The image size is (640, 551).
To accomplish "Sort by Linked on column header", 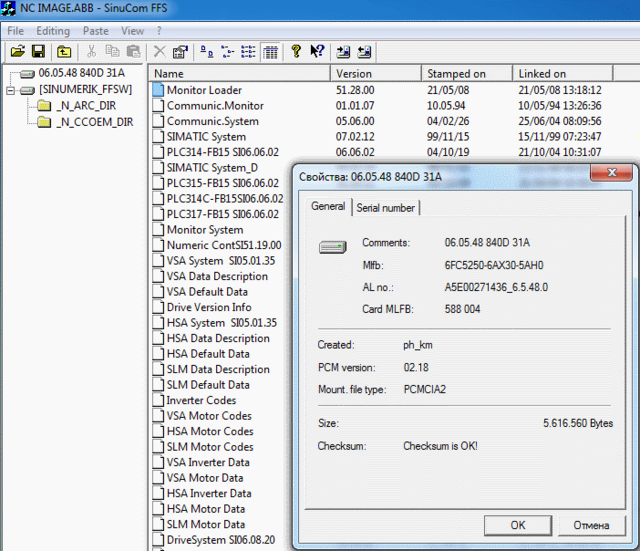I will (563, 73).
